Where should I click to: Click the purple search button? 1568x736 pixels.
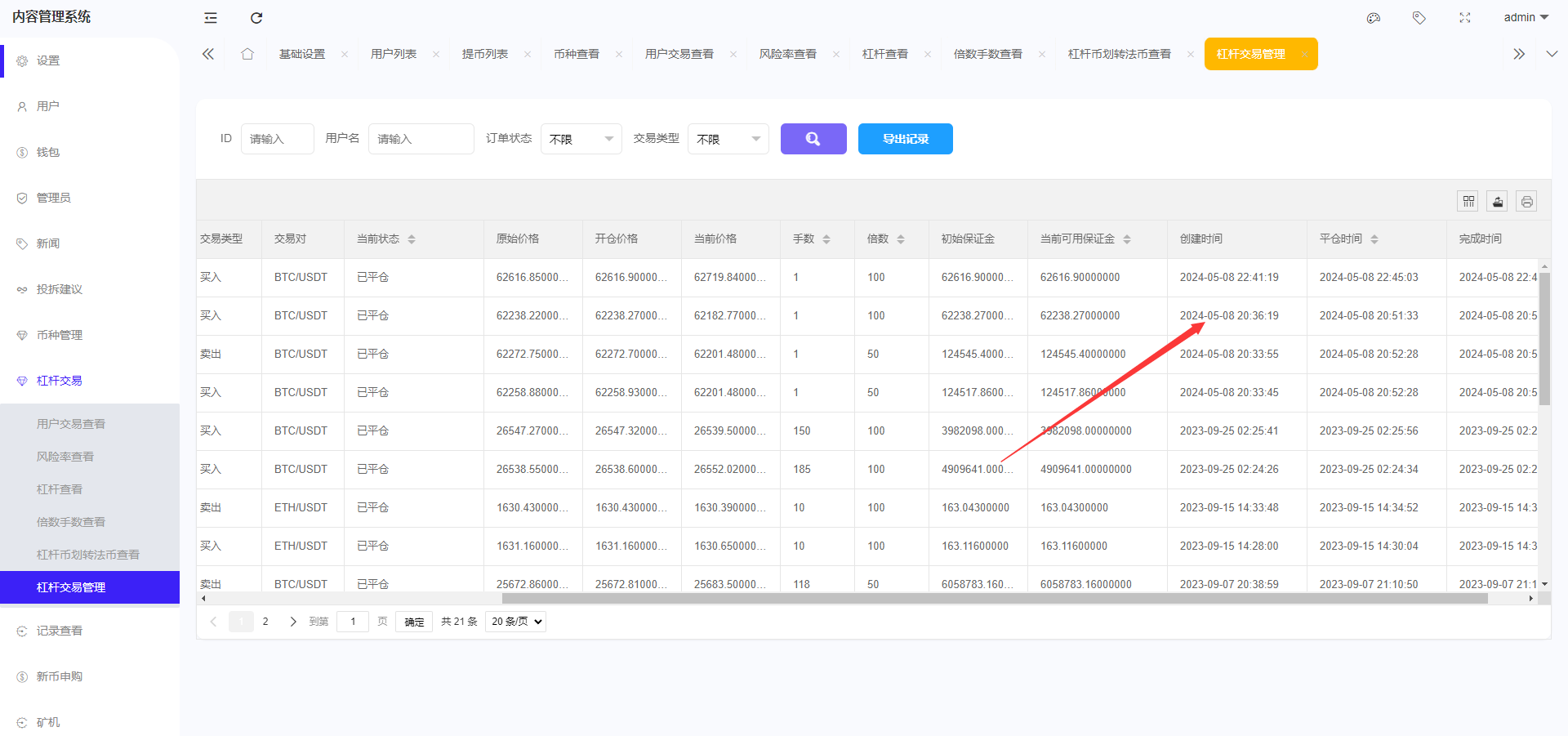813,139
